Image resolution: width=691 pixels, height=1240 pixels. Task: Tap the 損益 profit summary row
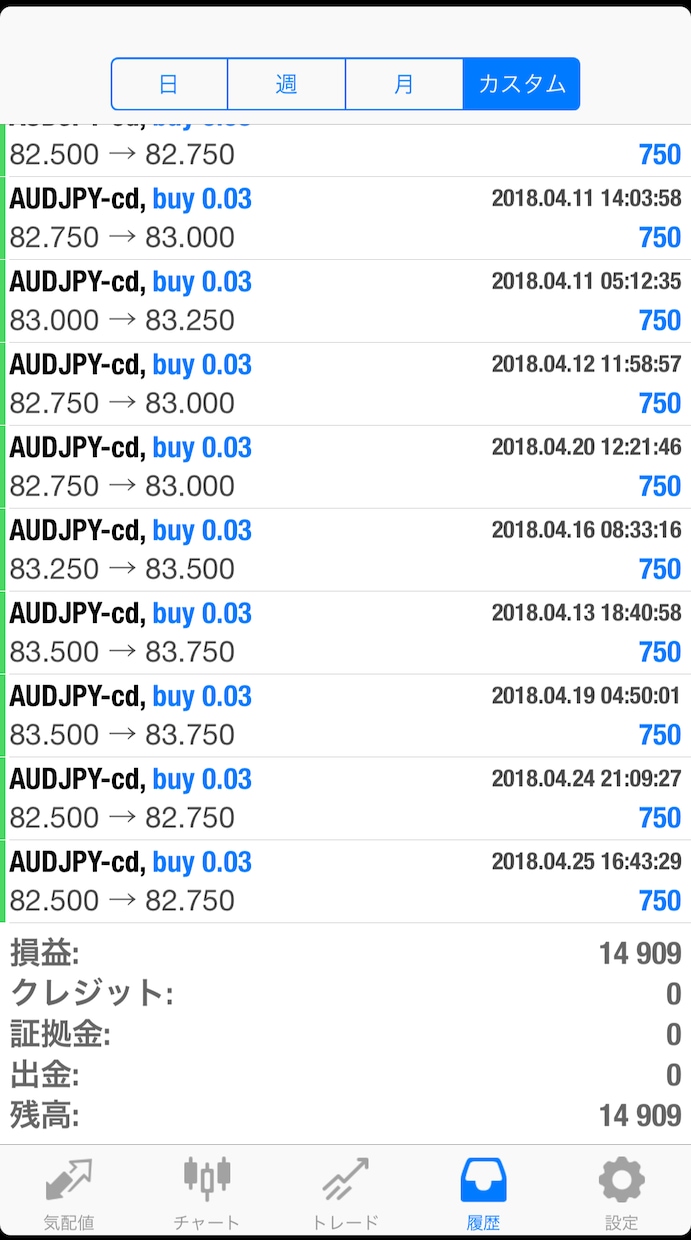tap(345, 953)
